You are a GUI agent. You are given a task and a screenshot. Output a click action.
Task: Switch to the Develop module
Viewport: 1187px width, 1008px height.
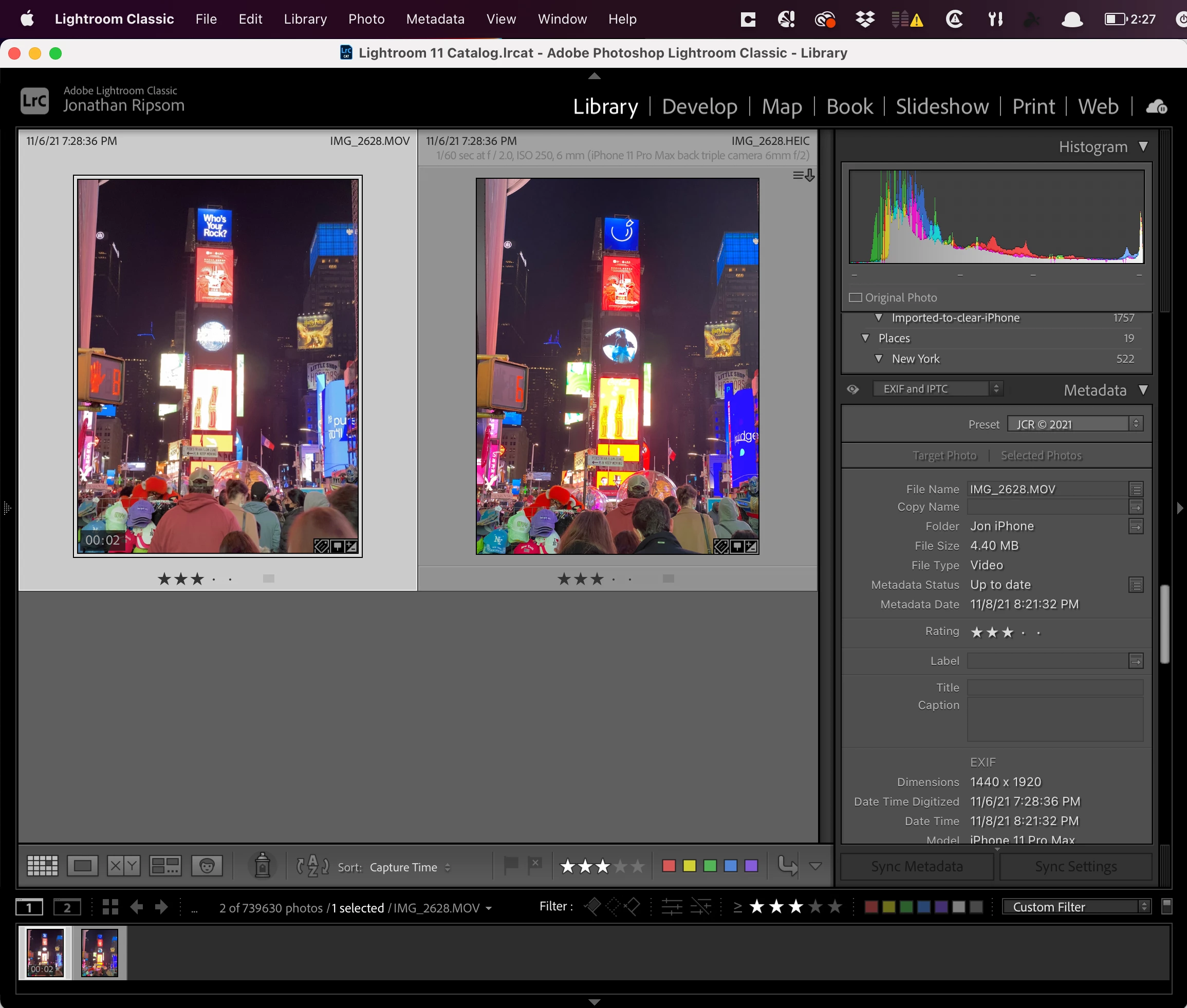point(699,107)
